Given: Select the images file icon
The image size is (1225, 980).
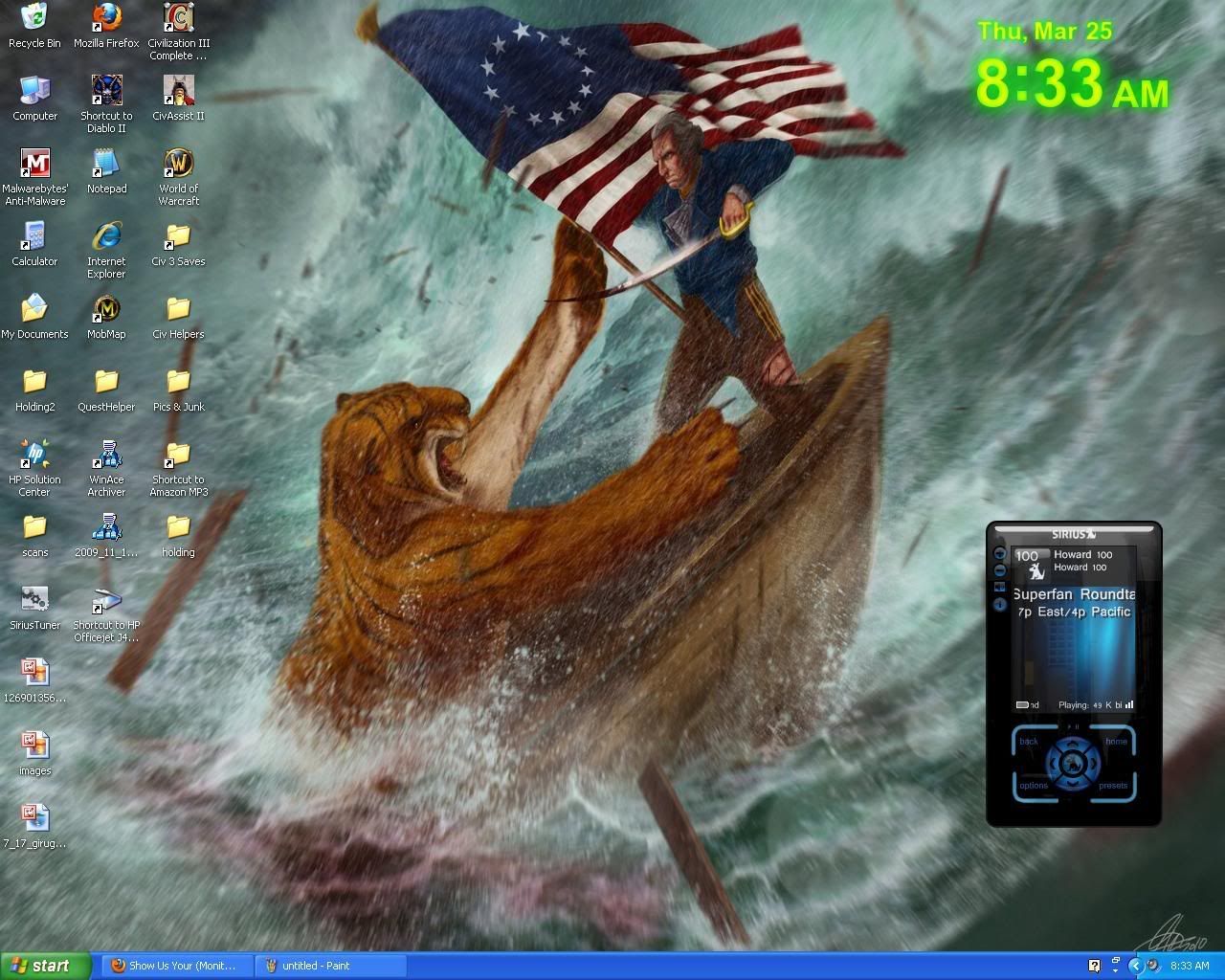Looking at the screenshot, I should (x=34, y=753).
